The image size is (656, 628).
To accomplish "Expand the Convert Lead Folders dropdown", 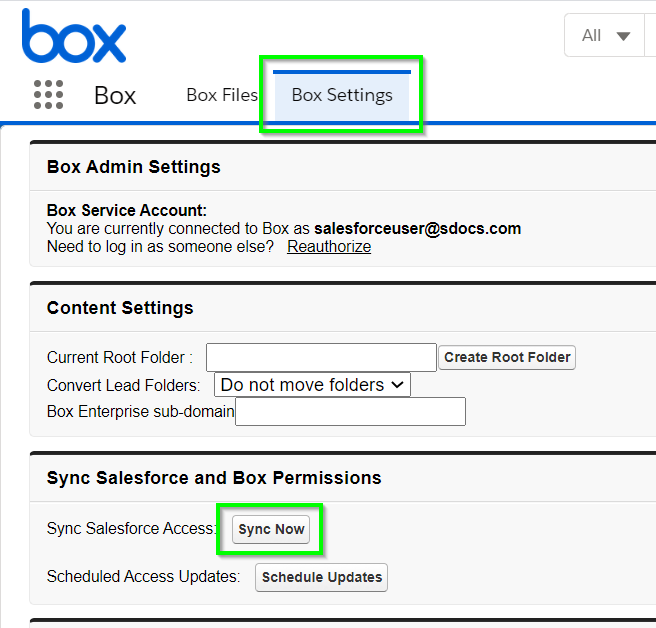I will tap(312, 384).
